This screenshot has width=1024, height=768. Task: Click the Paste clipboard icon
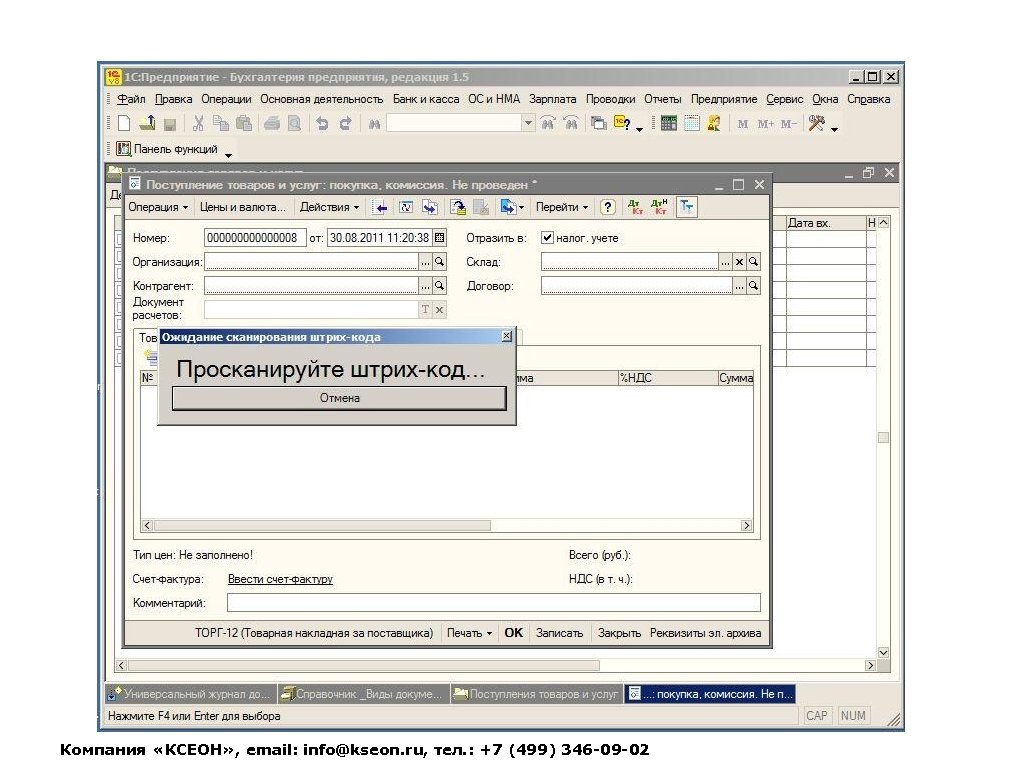[x=244, y=123]
